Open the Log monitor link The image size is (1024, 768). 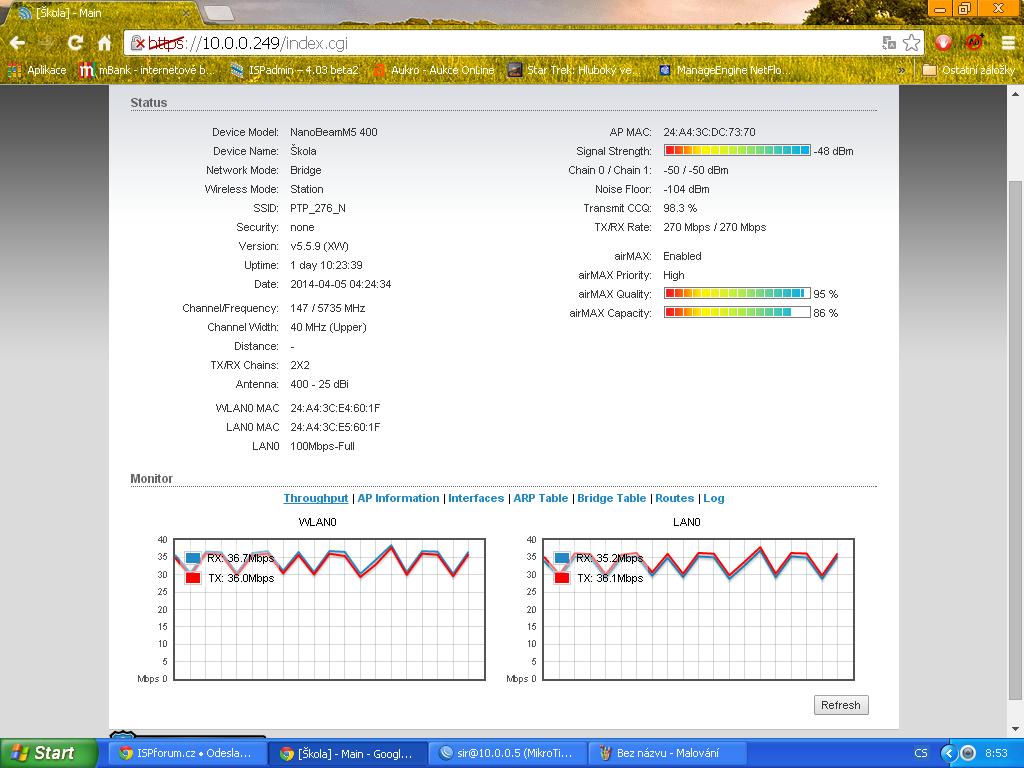coord(714,498)
